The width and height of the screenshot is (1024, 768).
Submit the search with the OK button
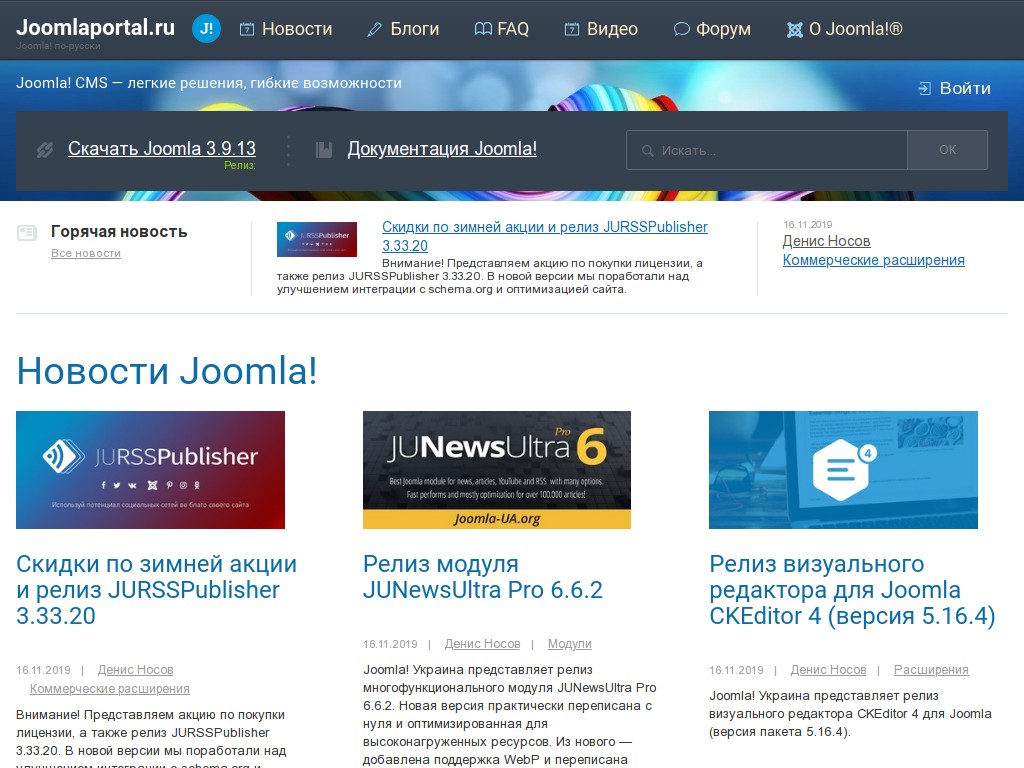(948, 150)
